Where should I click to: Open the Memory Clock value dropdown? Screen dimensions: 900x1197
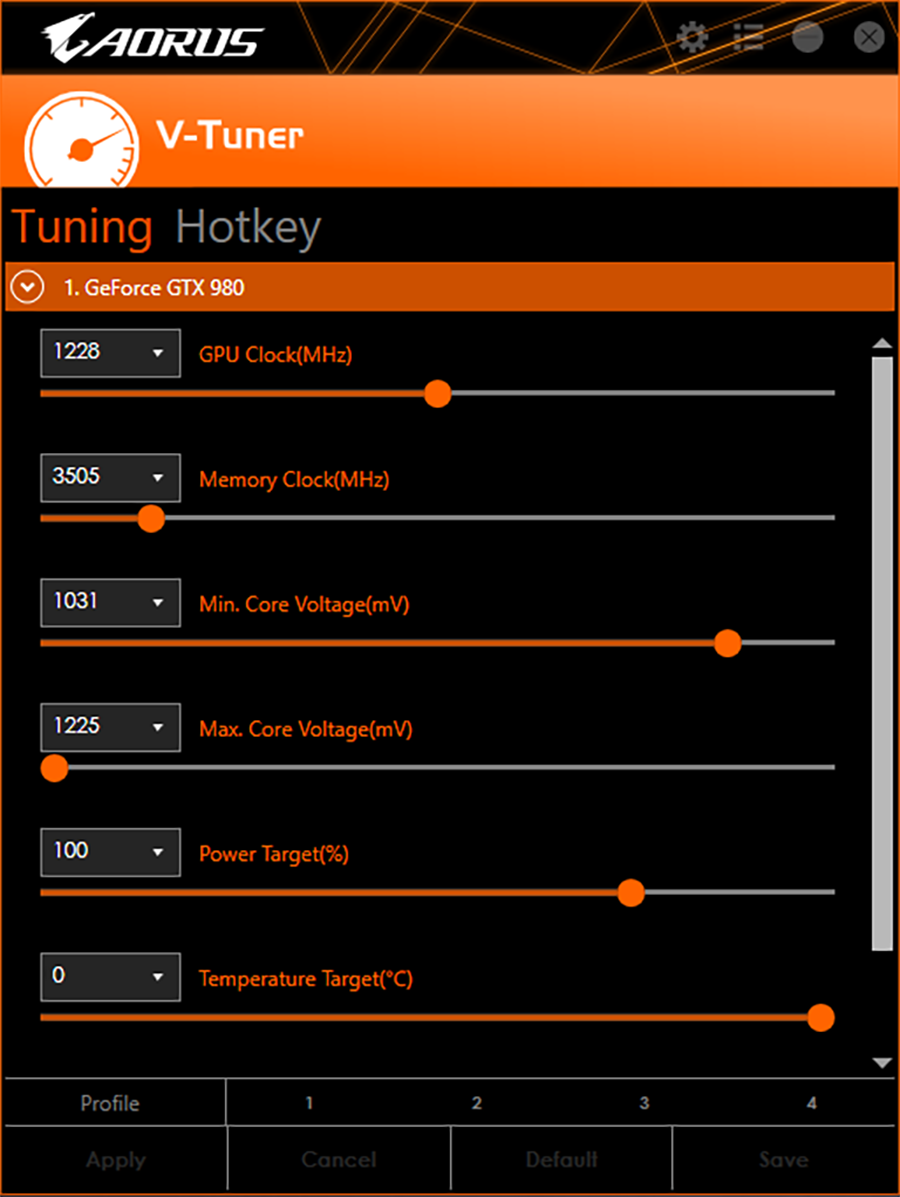[x=111, y=478]
